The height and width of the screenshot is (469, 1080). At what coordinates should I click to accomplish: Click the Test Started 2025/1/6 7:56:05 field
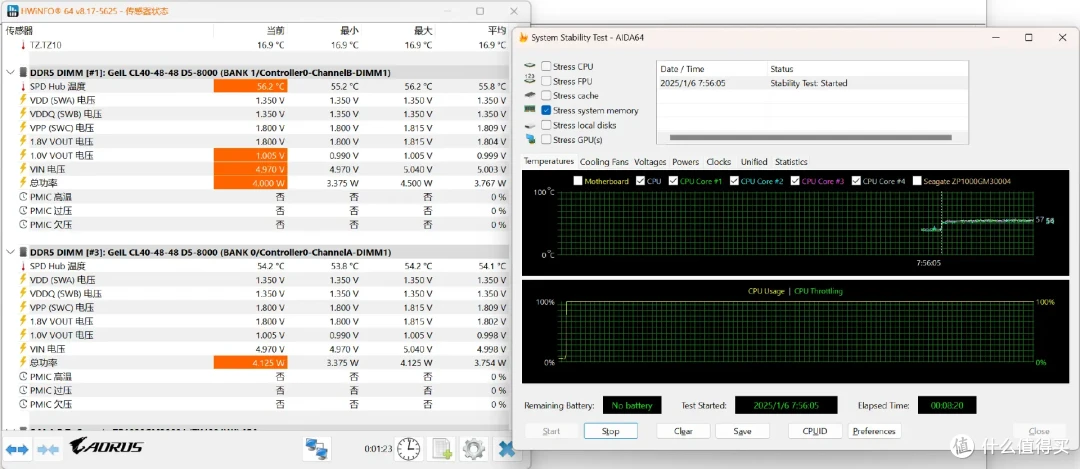pos(786,406)
